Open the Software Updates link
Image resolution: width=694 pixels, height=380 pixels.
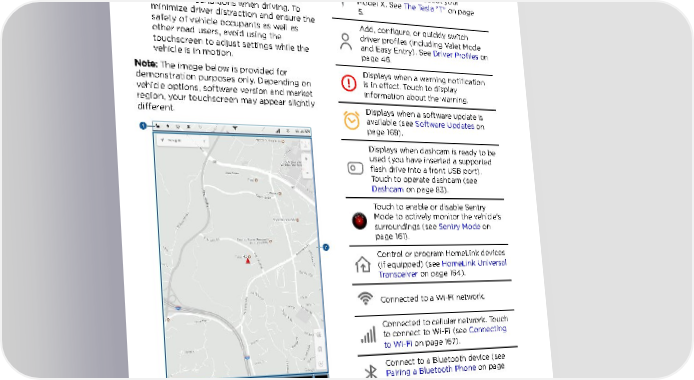(444, 125)
